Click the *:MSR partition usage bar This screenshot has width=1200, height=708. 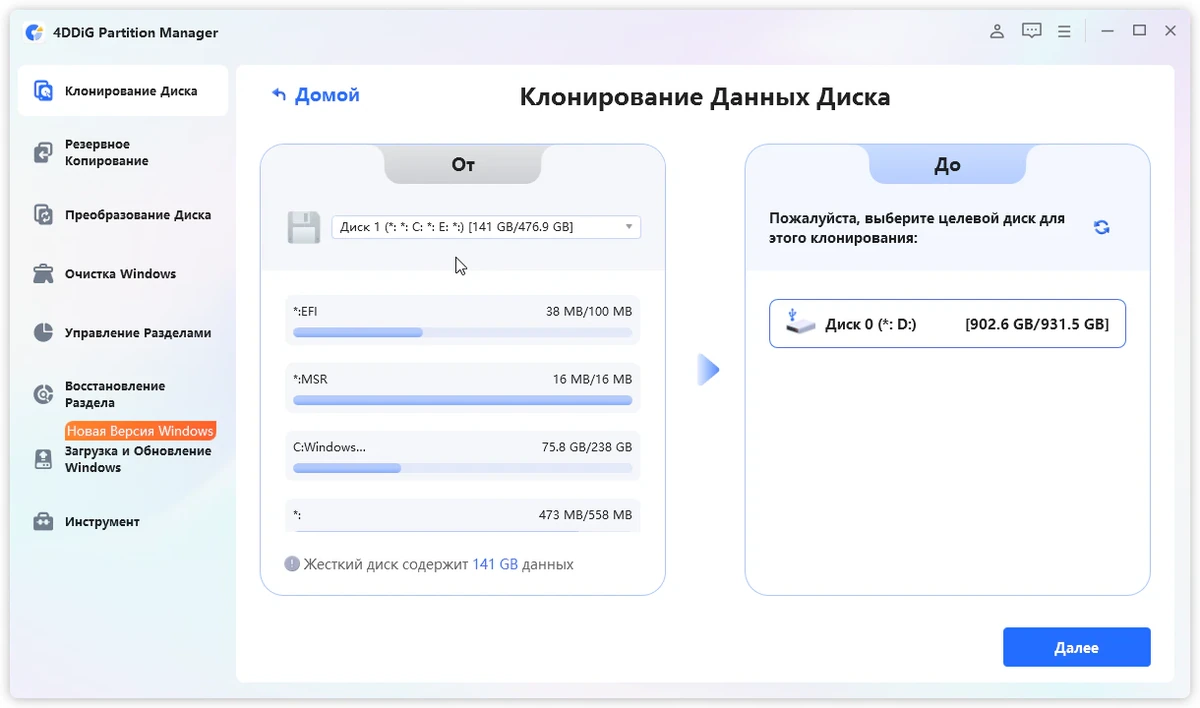point(462,400)
